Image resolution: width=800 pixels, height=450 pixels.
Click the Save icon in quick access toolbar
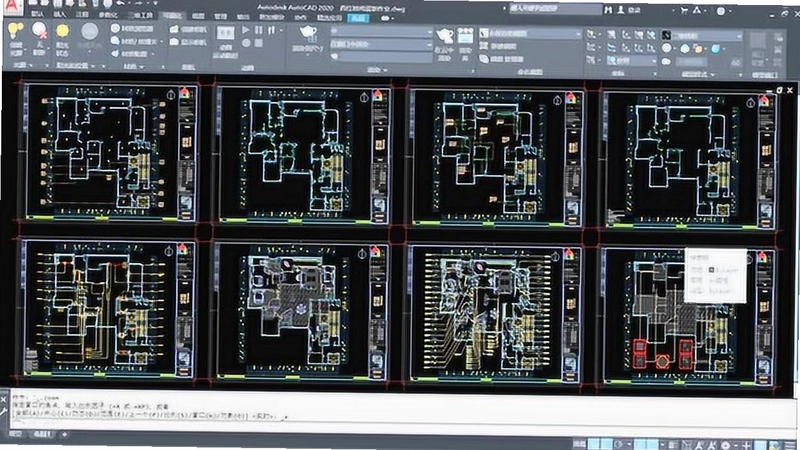pyautogui.click(x=60, y=4)
